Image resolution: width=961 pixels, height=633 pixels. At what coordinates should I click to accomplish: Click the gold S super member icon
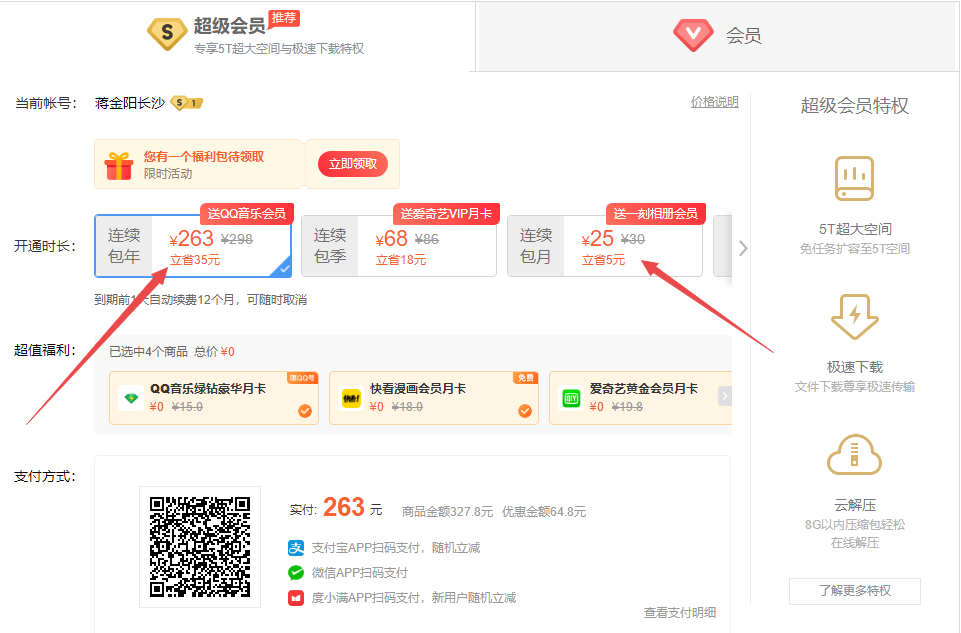click(167, 34)
